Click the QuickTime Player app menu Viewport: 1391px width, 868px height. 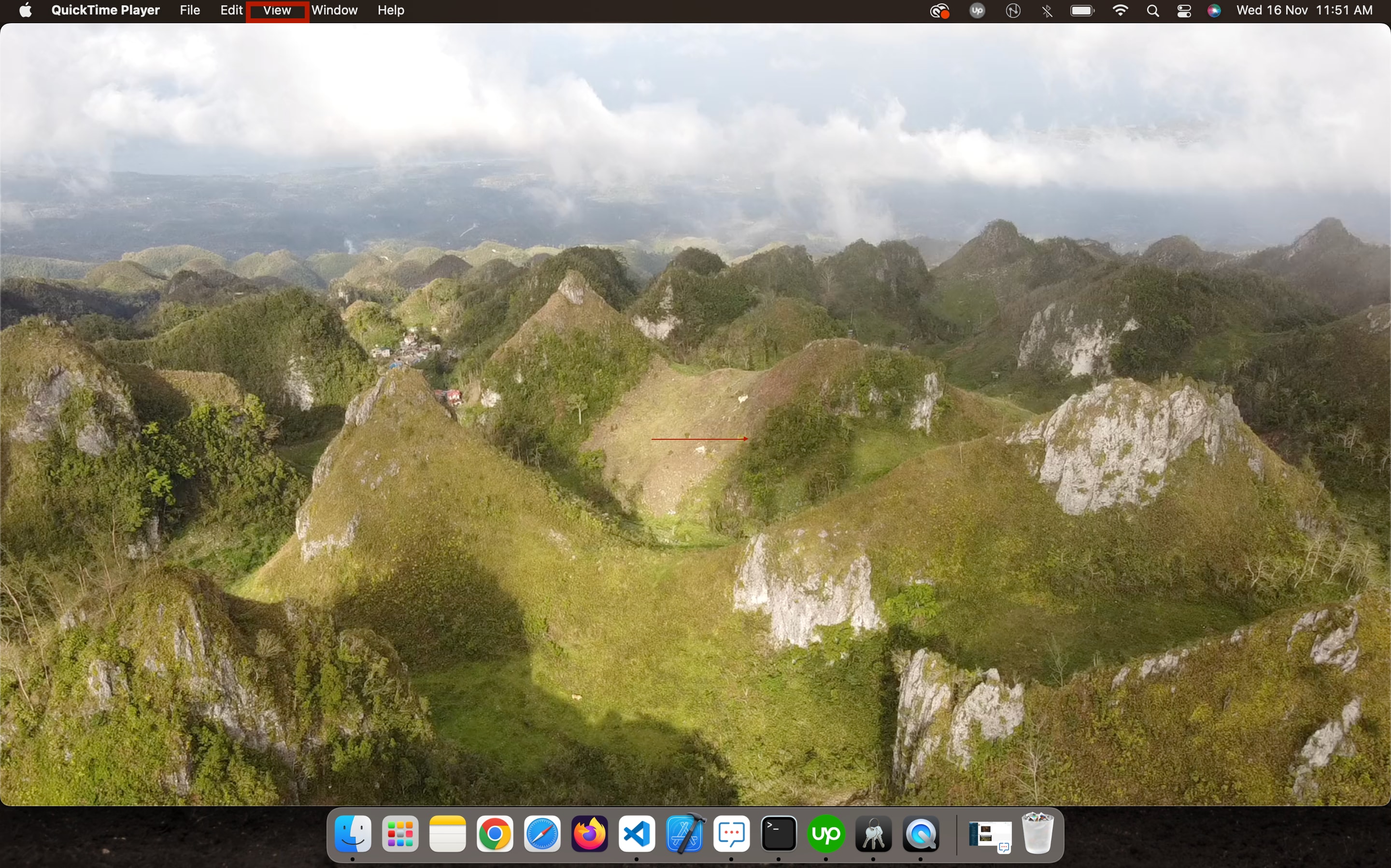click(x=105, y=10)
